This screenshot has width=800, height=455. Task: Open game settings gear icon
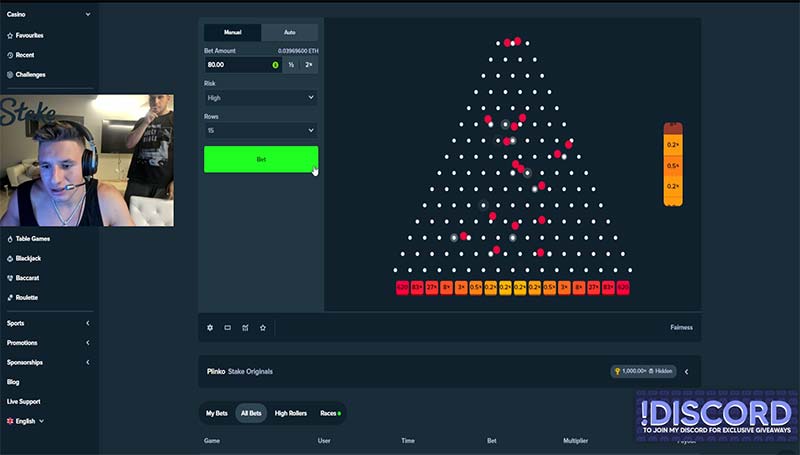point(210,327)
